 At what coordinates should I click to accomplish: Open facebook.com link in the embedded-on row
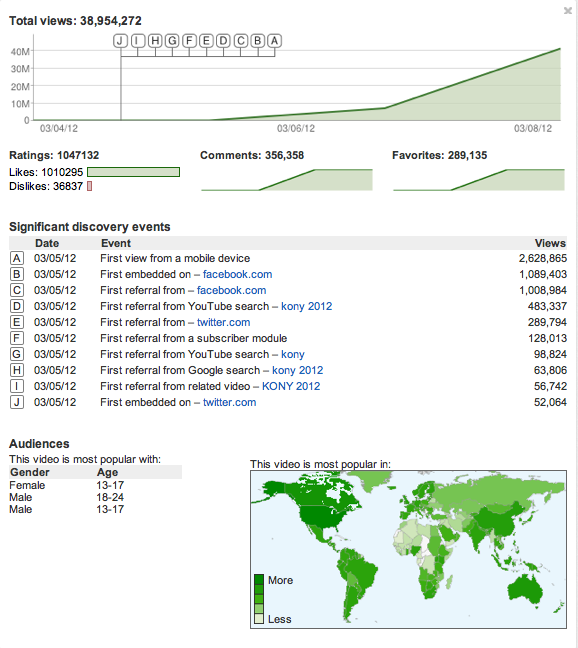click(237, 274)
